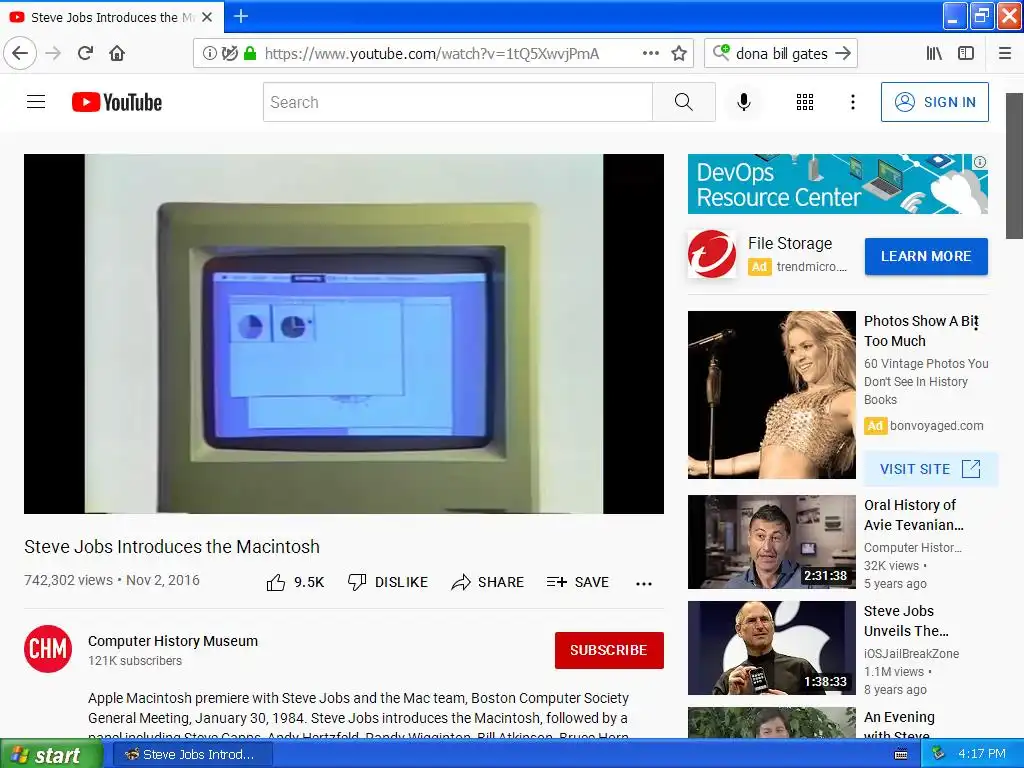This screenshot has height=768, width=1024.
Task: Click the search go arrow next to 'dona bill gates'
Action: tap(843, 54)
